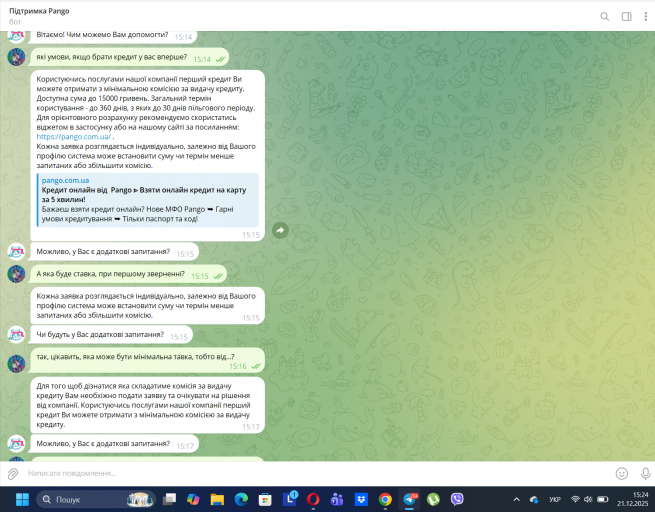Image resolution: width=655 pixels, height=512 pixels.
Task: Open the Windows Start menu
Action: pos(22,499)
